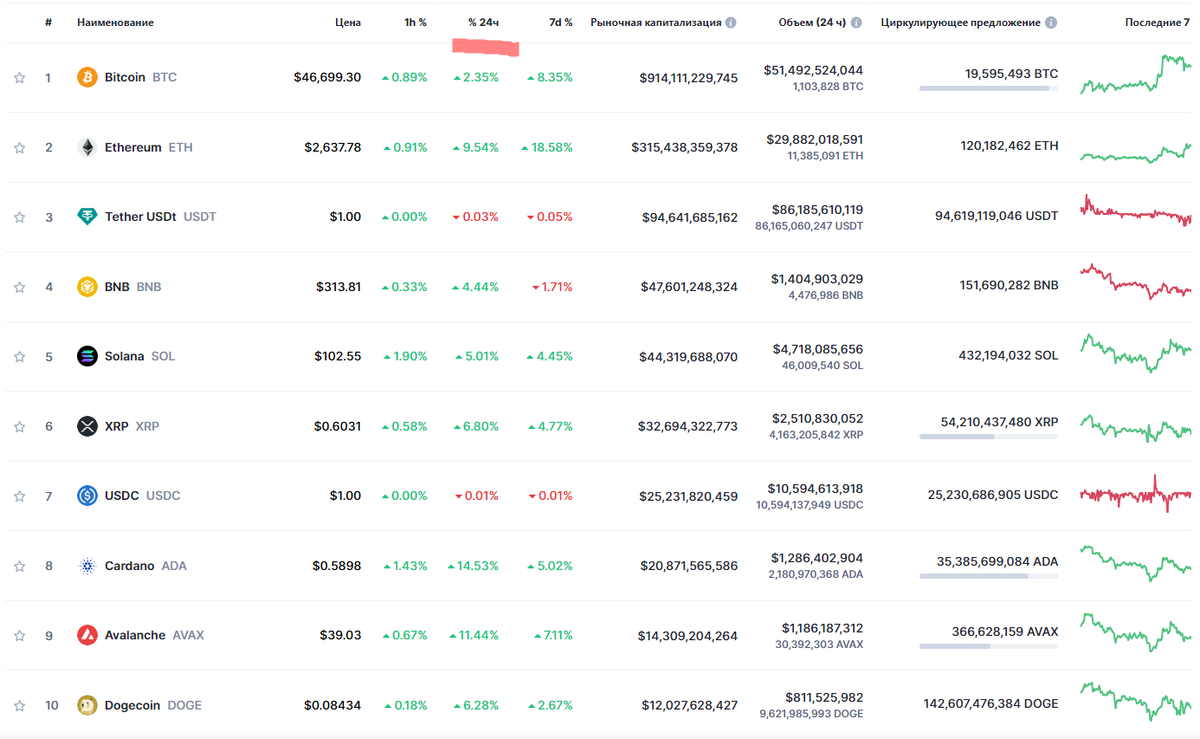Click Cardano 24h change 14.53%
The width and height of the screenshot is (1200, 739).
(x=473, y=566)
